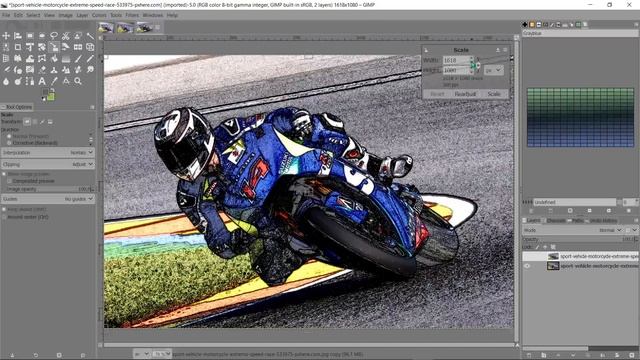The width and height of the screenshot is (640, 360).
Task: Select the Measure compass tool
Action: (x=66, y=81)
